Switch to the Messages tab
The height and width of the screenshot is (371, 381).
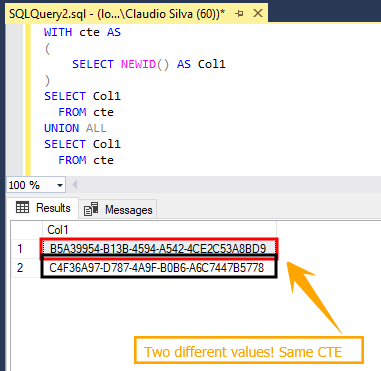pyautogui.click(x=118, y=210)
